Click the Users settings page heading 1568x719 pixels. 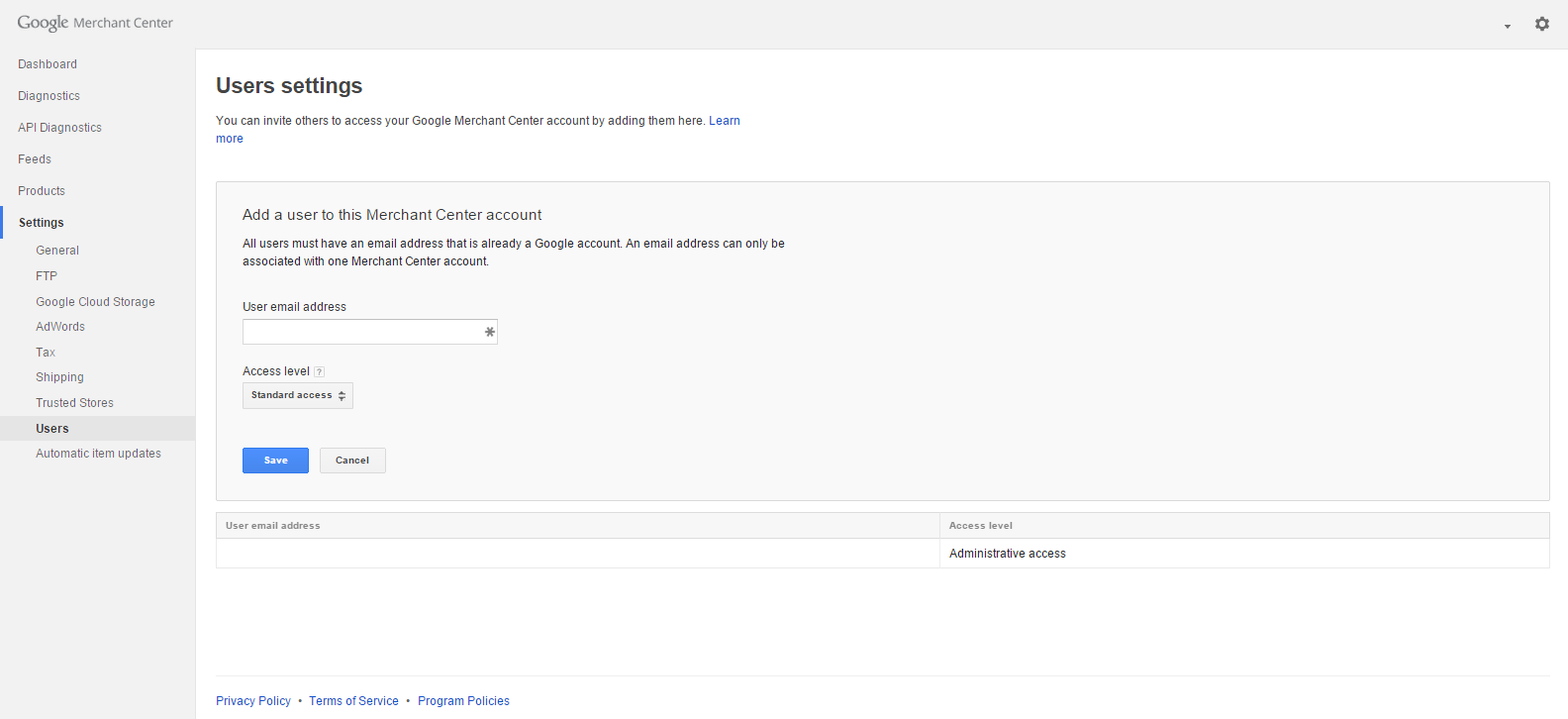click(289, 86)
